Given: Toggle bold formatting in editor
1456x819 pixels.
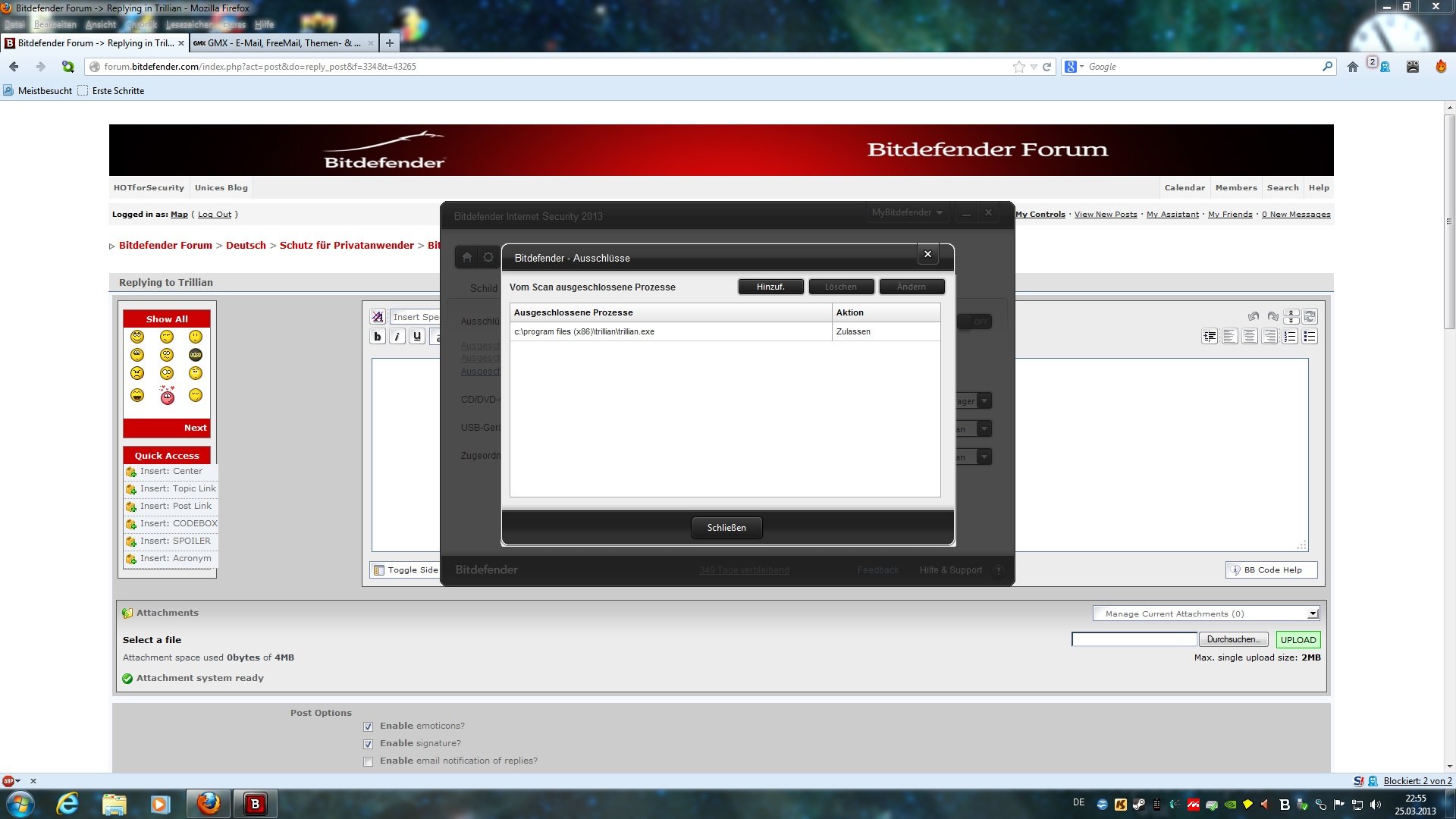Looking at the screenshot, I should point(378,337).
